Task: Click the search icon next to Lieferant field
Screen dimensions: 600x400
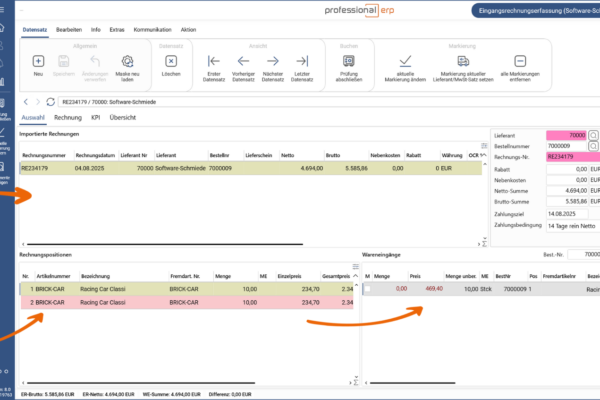Action: pyautogui.click(x=593, y=135)
